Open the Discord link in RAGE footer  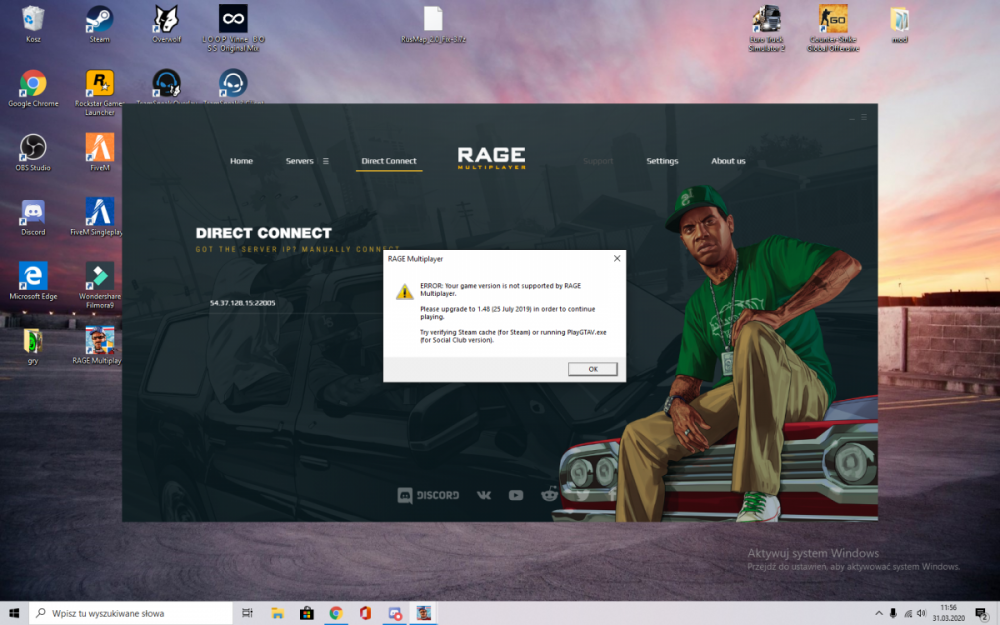428,495
